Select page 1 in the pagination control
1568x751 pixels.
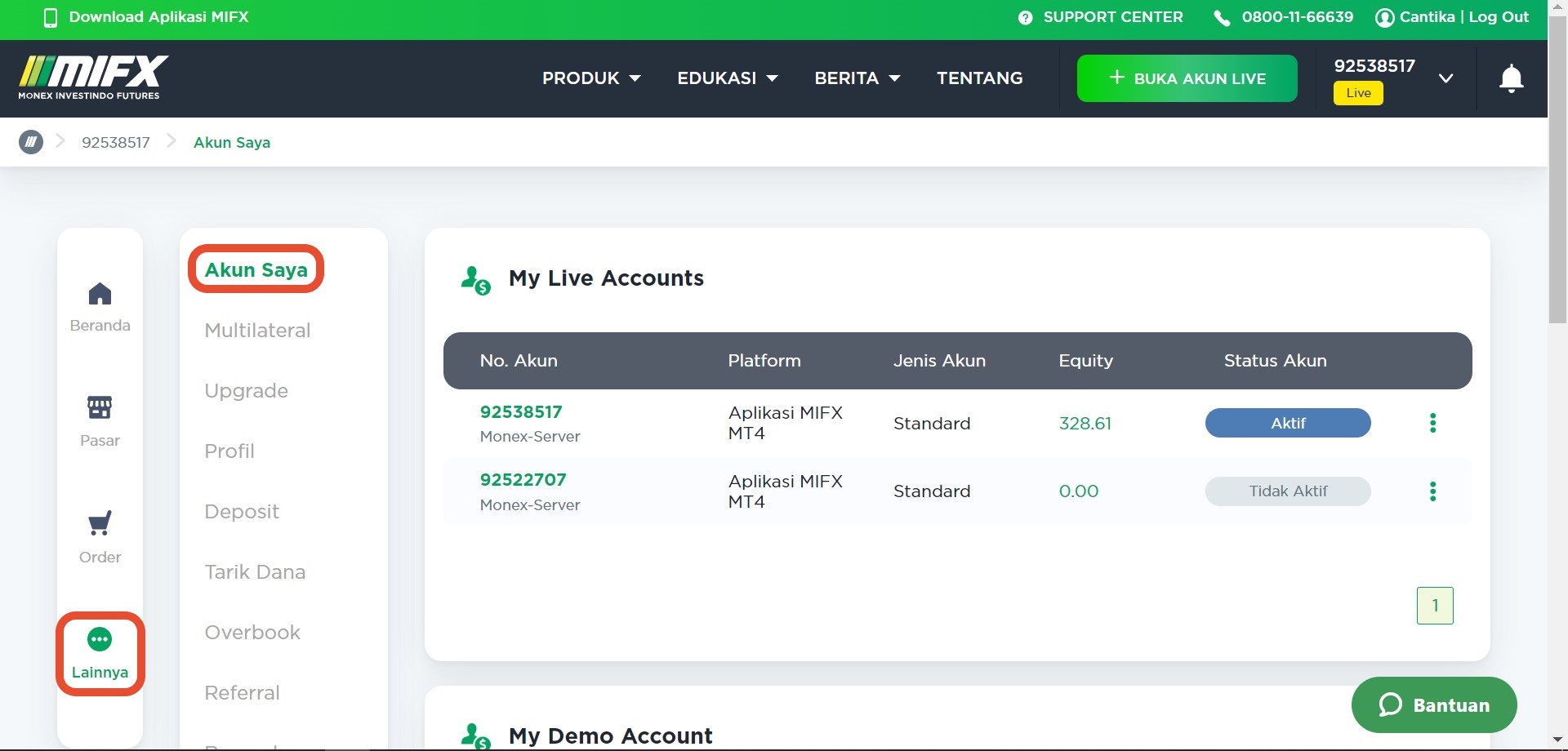[1435, 605]
